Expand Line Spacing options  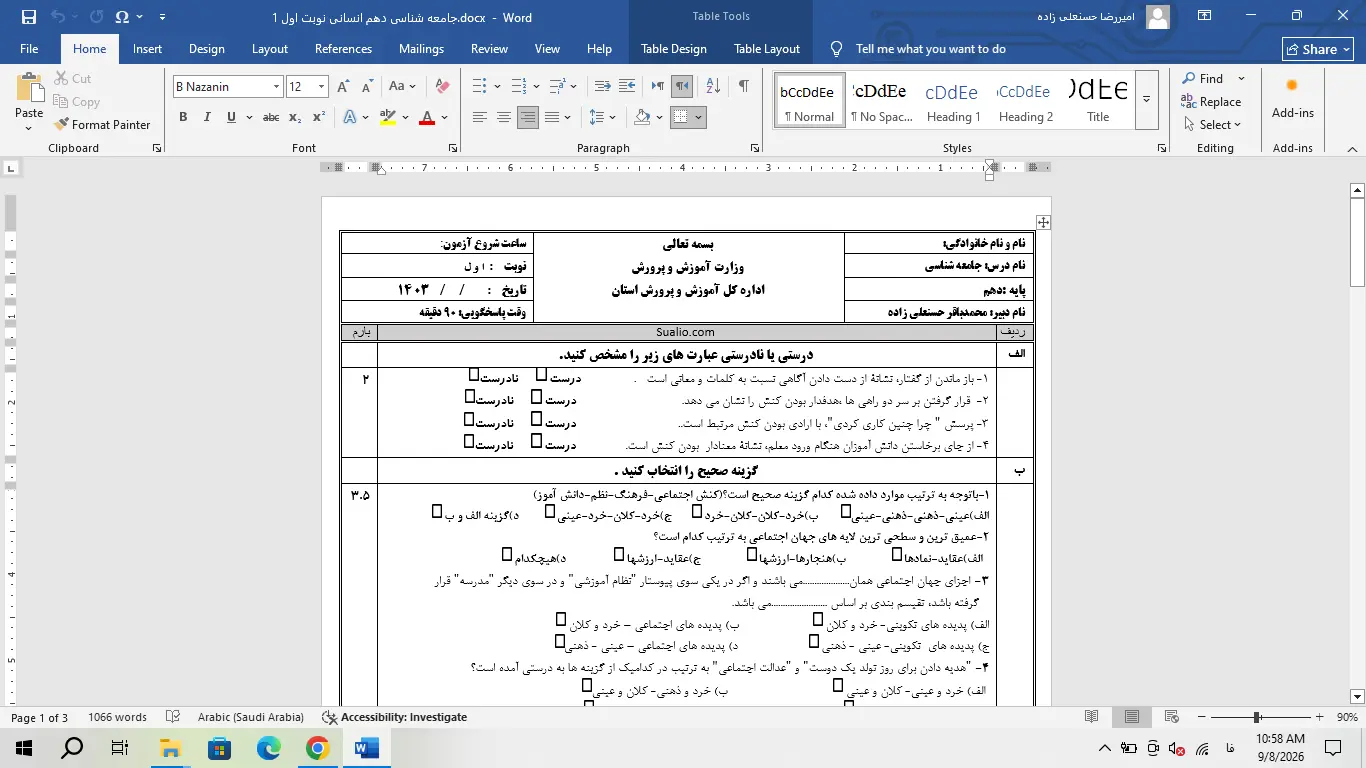pyautogui.click(x=612, y=117)
